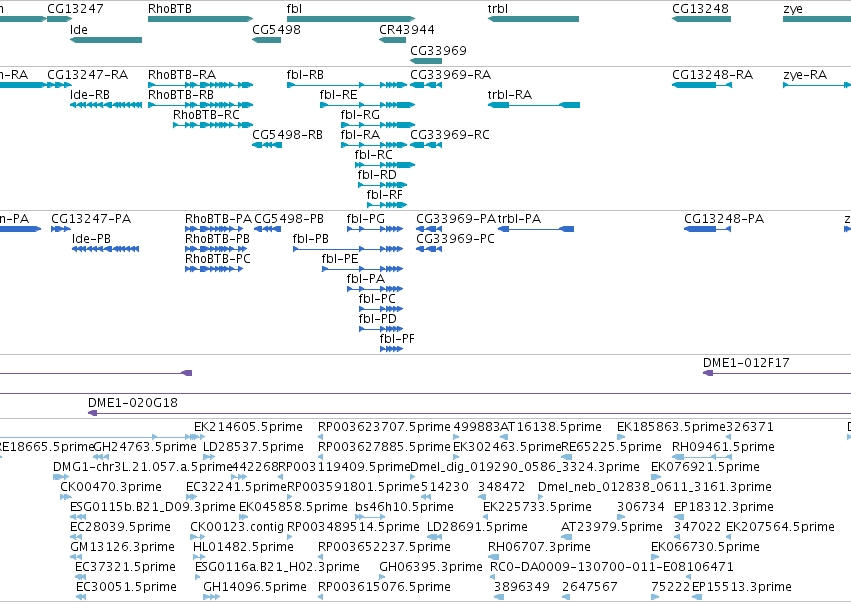
Task: Select transcript RhoBTB-RA
Action: [x=182, y=75]
